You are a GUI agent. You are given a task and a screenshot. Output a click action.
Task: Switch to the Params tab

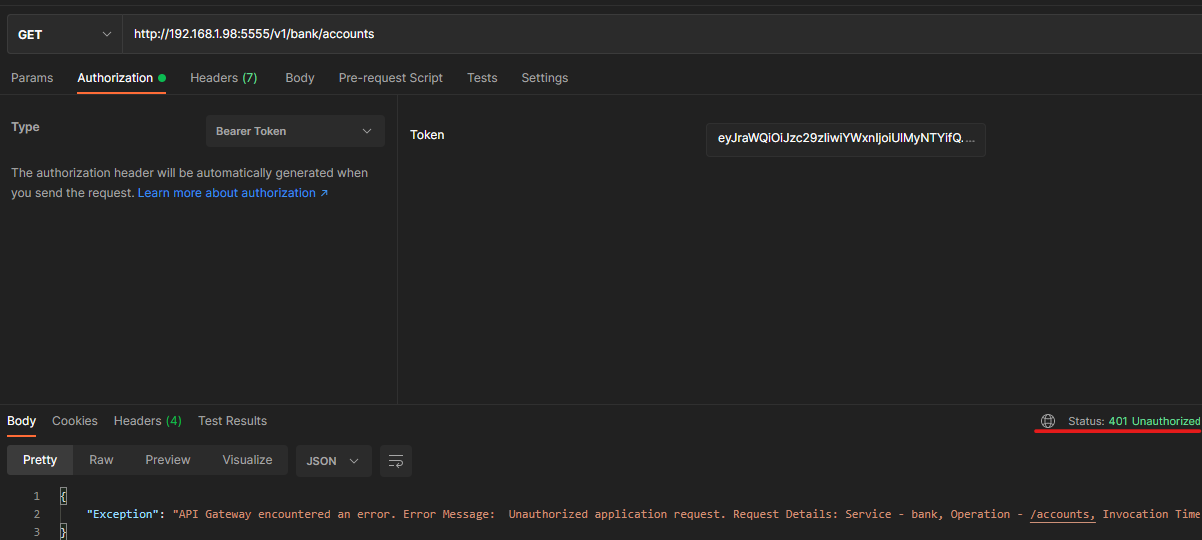click(x=32, y=78)
